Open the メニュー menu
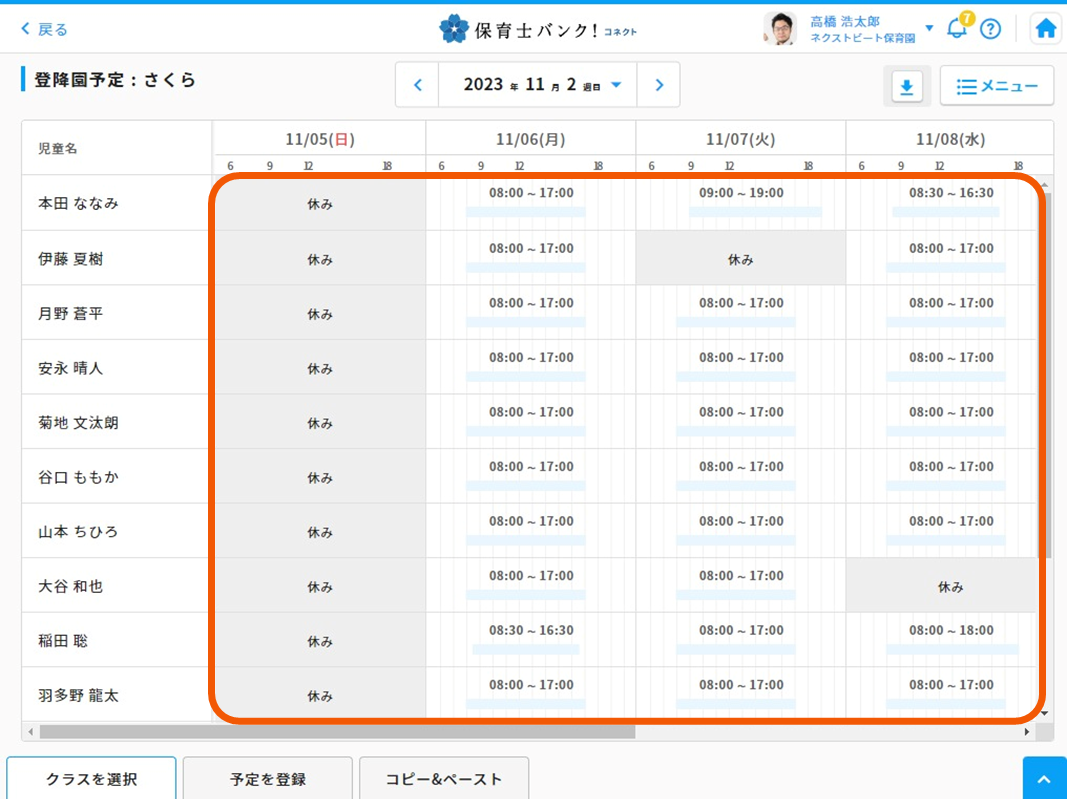1067x800 pixels. (x=996, y=87)
